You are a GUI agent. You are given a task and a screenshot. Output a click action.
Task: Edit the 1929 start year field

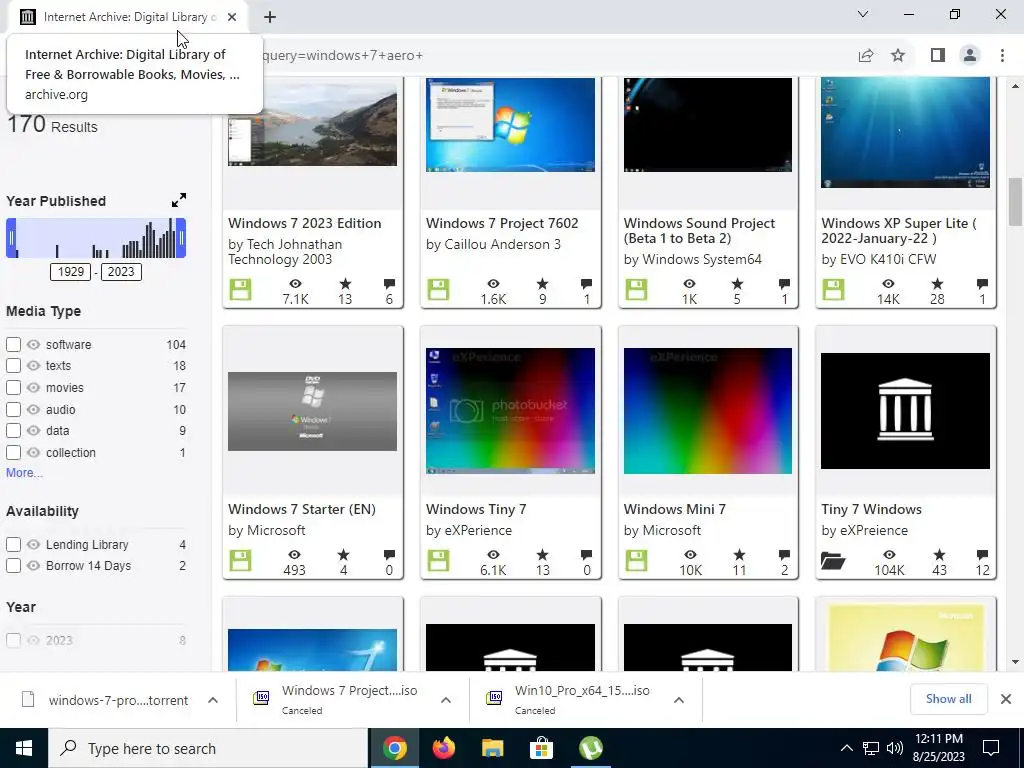tap(71, 272)
